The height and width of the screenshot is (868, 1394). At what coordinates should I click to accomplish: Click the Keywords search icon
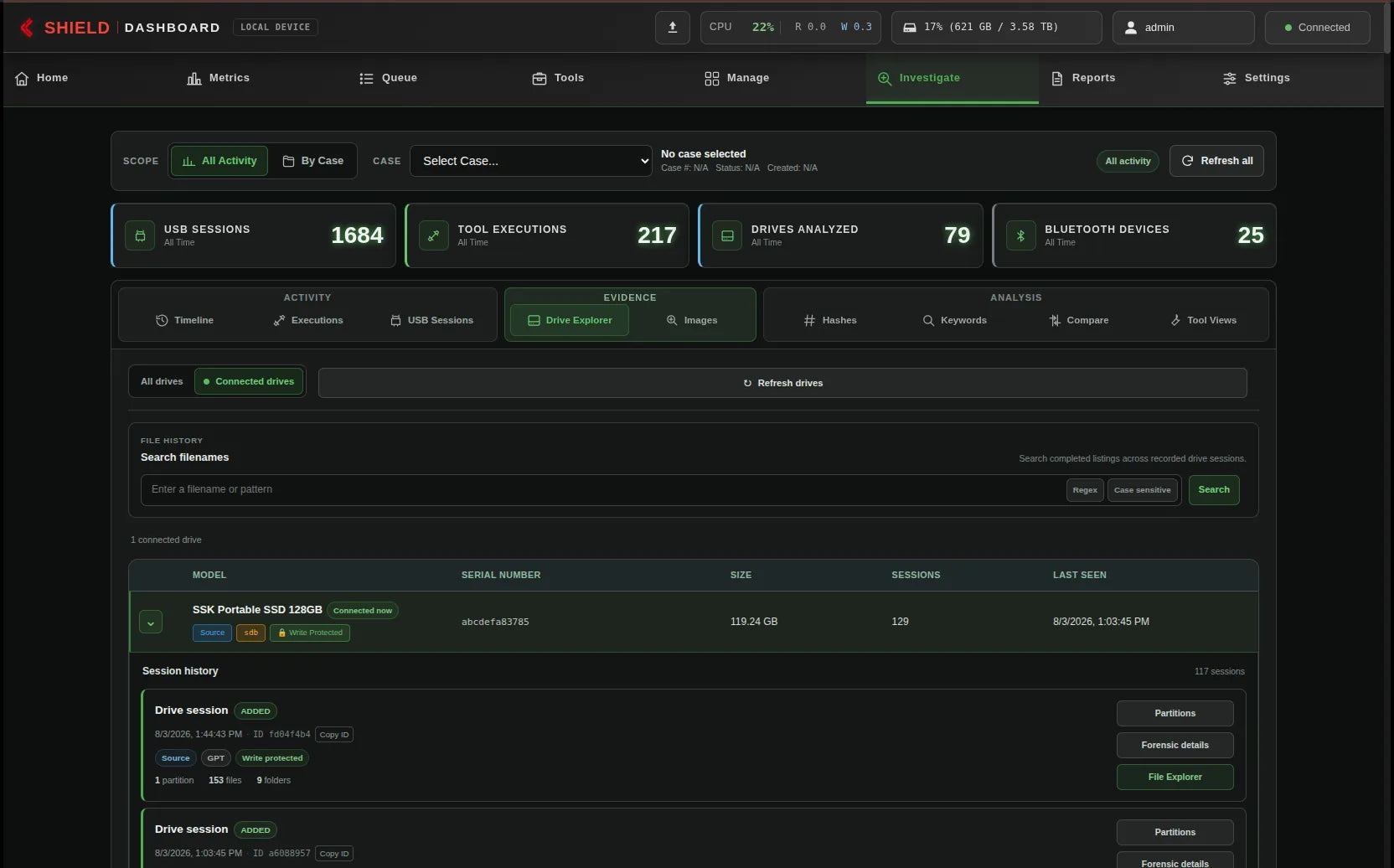pyautogui.click(x=928, y=320)
